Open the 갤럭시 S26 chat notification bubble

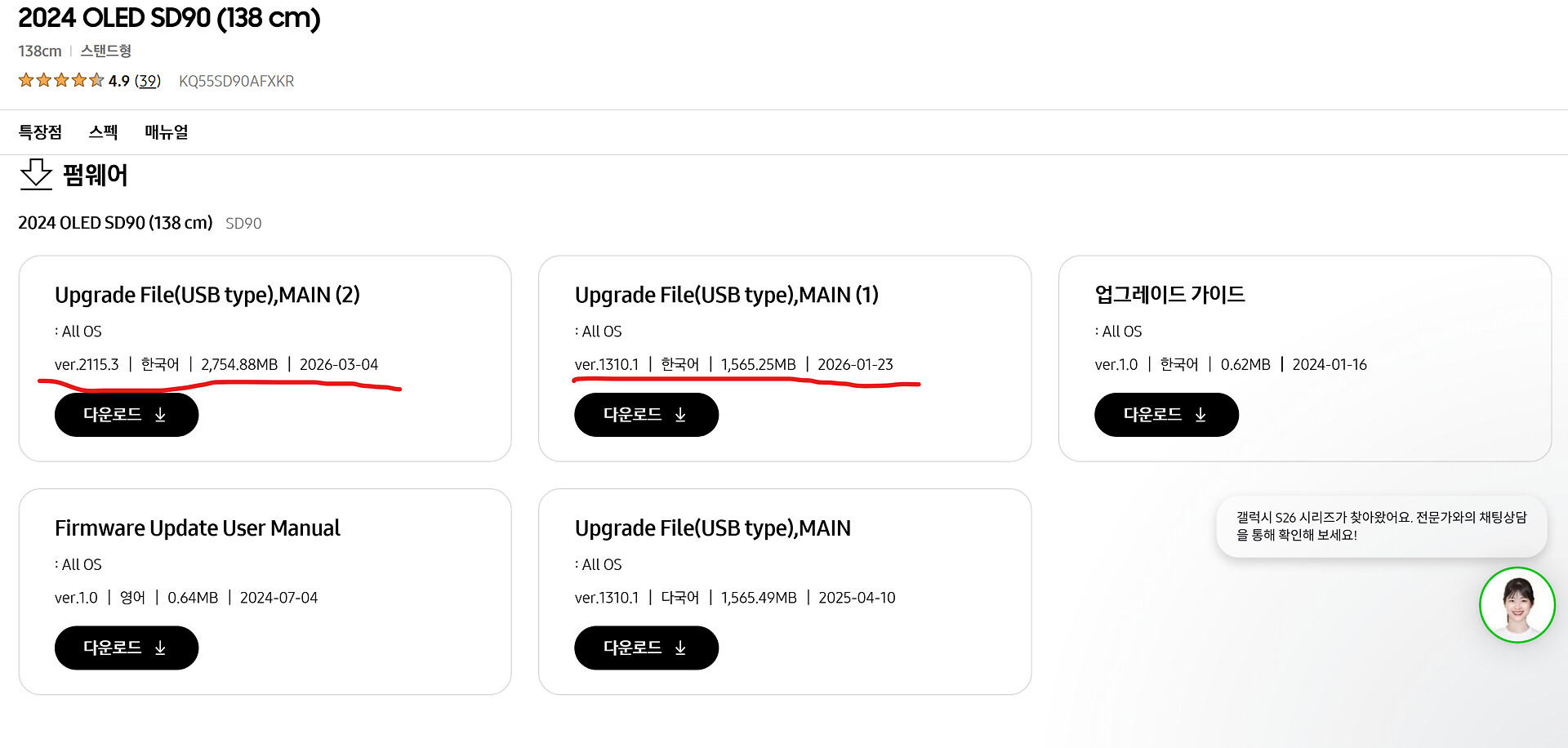pos(1380,526)
